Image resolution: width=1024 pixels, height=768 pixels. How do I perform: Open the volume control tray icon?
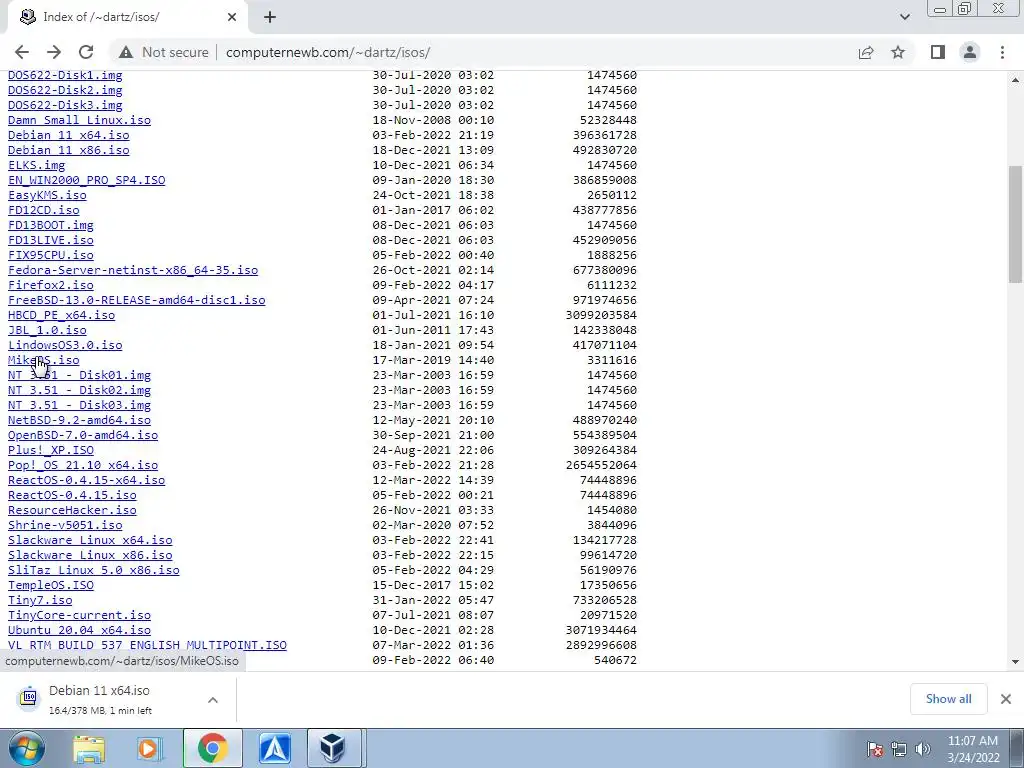click(x=923, y=749)
